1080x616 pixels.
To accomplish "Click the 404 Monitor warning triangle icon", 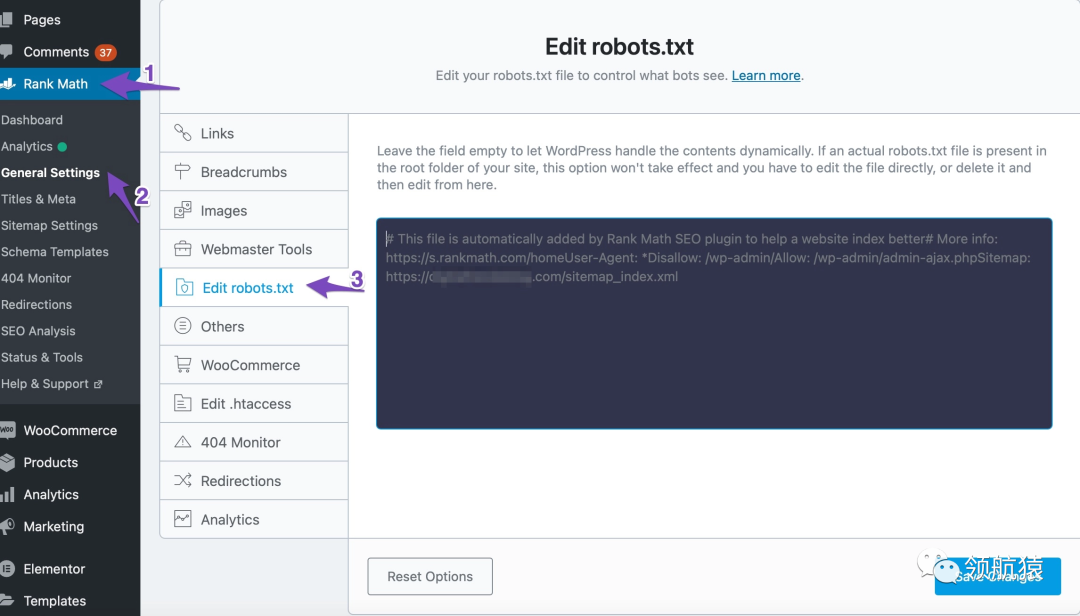I will [x=183, y=442].
